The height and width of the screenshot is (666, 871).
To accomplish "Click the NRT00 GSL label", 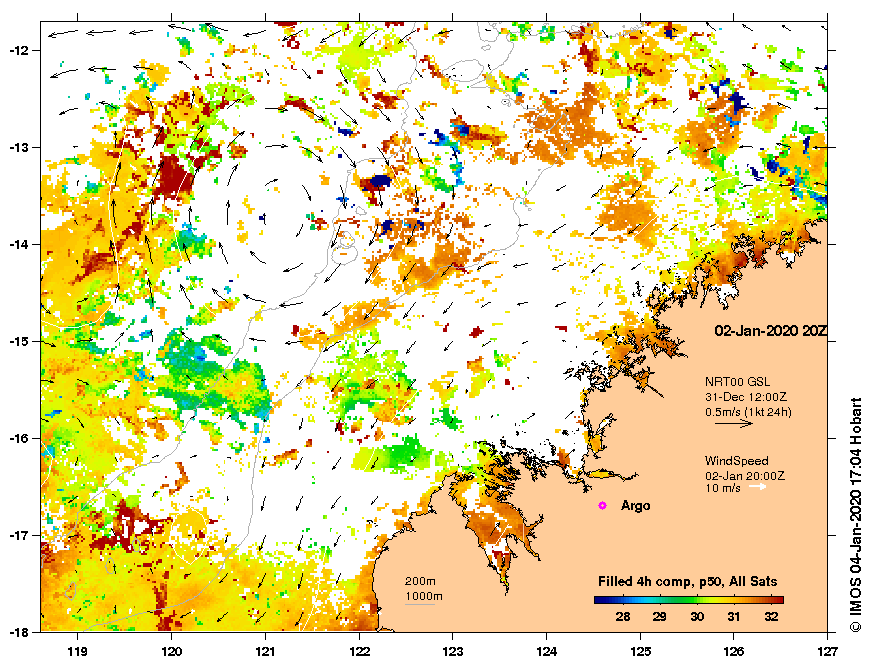I will click(737, 382).
